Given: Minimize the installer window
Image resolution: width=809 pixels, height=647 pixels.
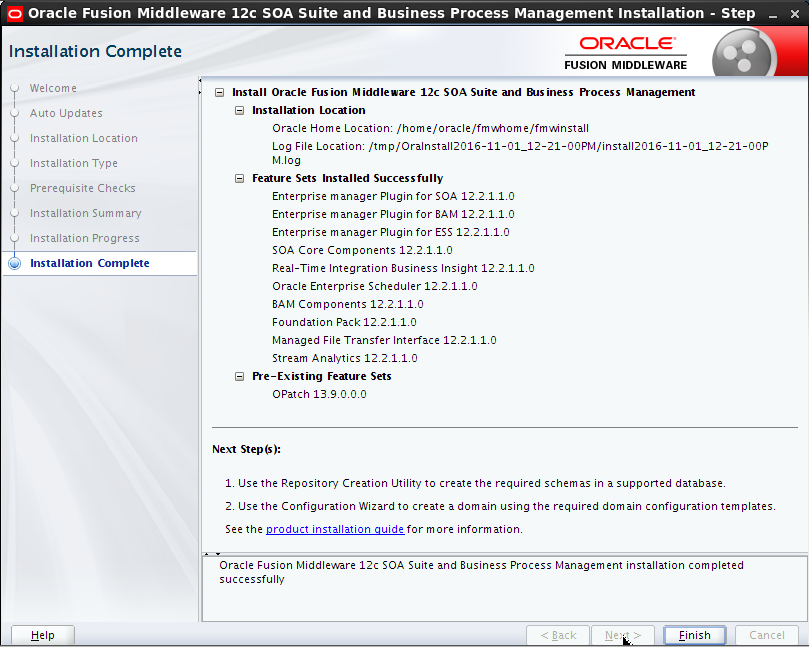Looking at the screenshot, I should tap(772, 15).
